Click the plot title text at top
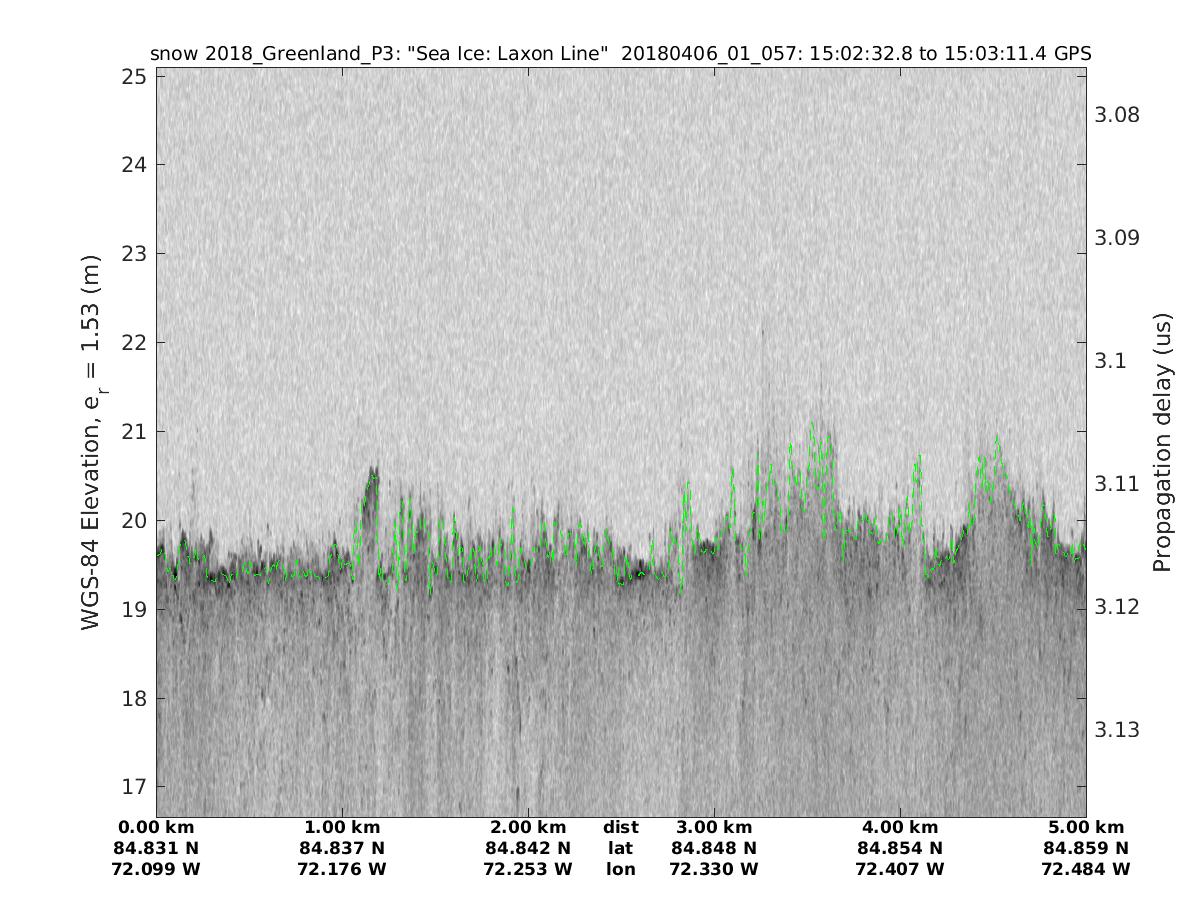Viewport: 1200px width, 900px height. tap(620, 53)
